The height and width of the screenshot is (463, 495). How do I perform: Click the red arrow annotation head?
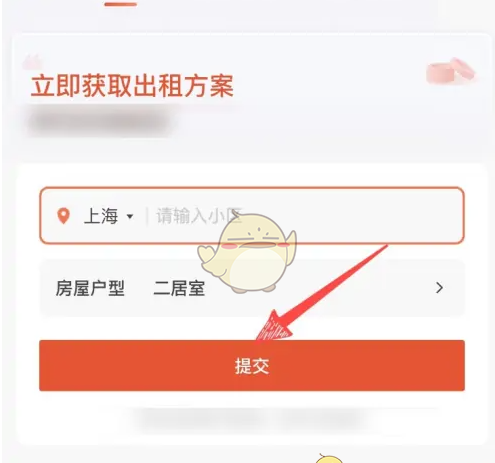275,326
